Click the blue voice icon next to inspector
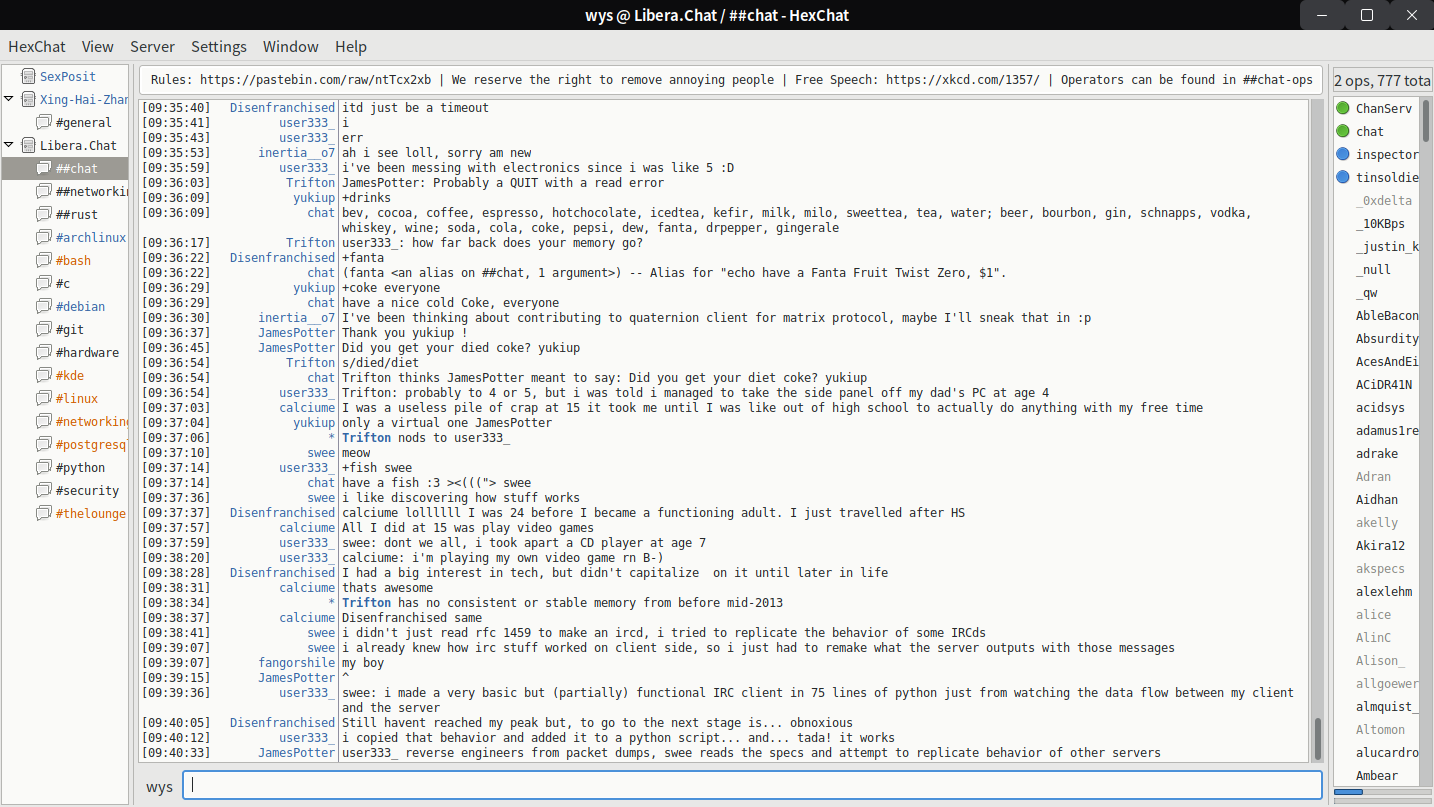Screen dimensions: 1434x807 pos(1343,154)
